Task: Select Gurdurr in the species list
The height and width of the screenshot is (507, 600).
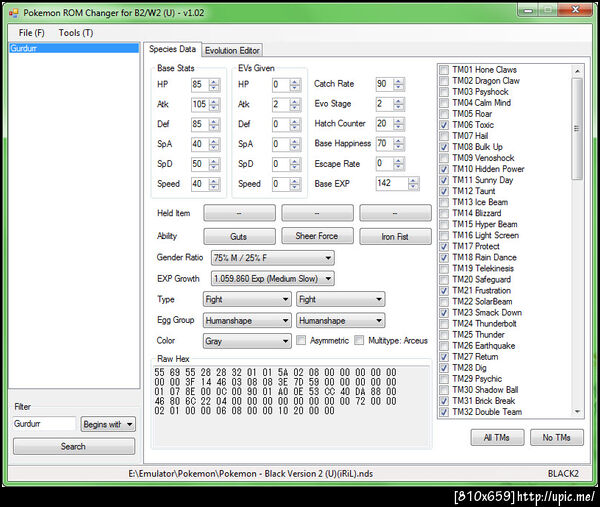Action: (74, 48)
